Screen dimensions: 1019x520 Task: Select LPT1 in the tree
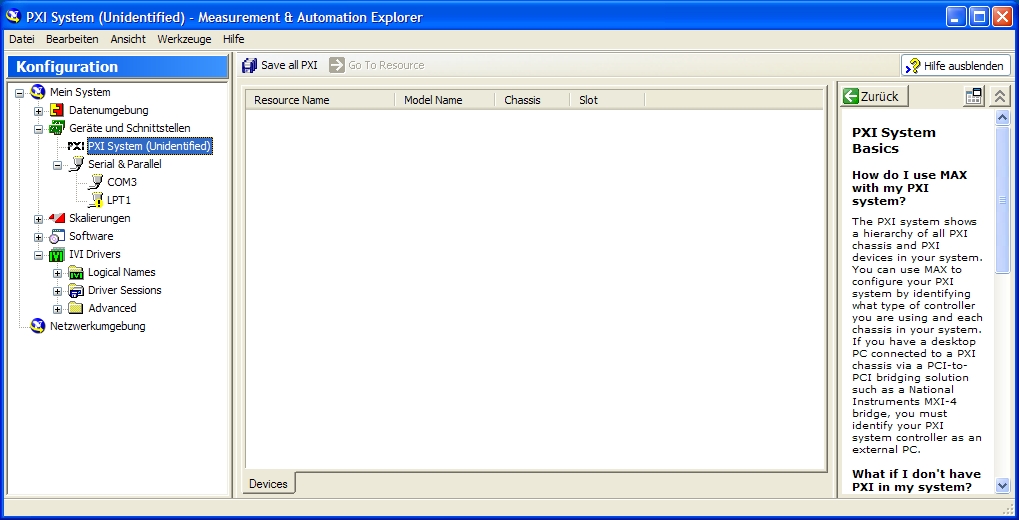point(119,200)
